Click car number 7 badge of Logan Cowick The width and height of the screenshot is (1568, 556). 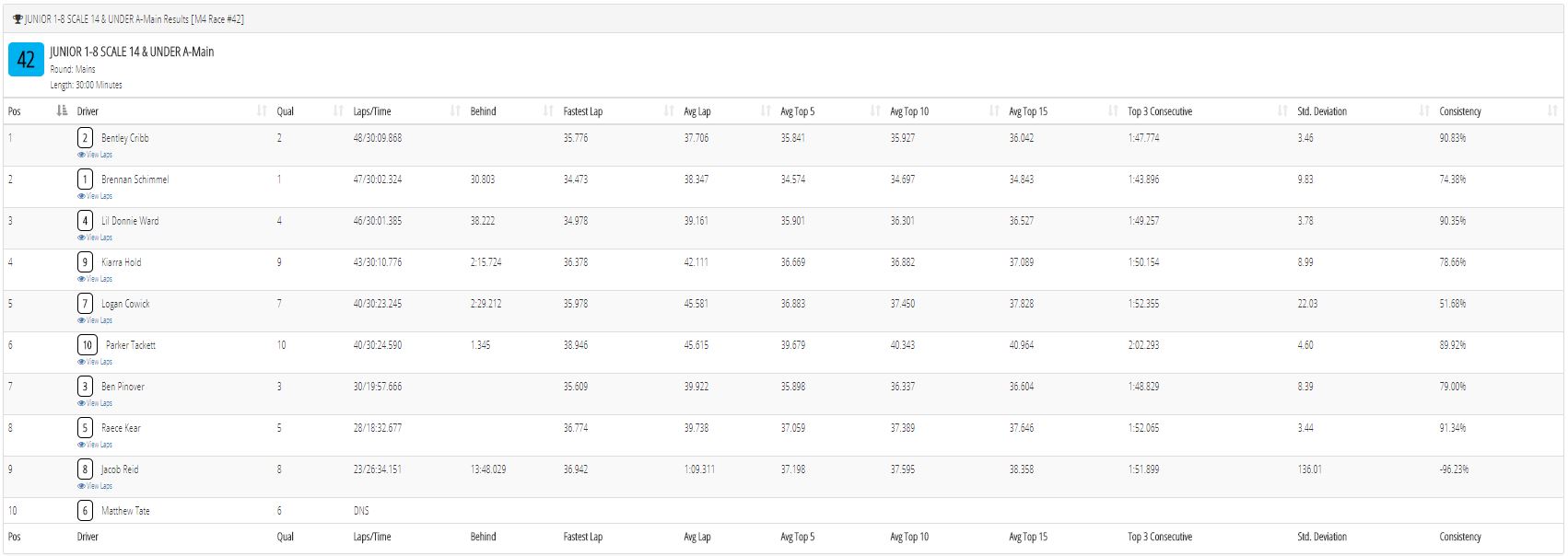click(x=85, y=304)
